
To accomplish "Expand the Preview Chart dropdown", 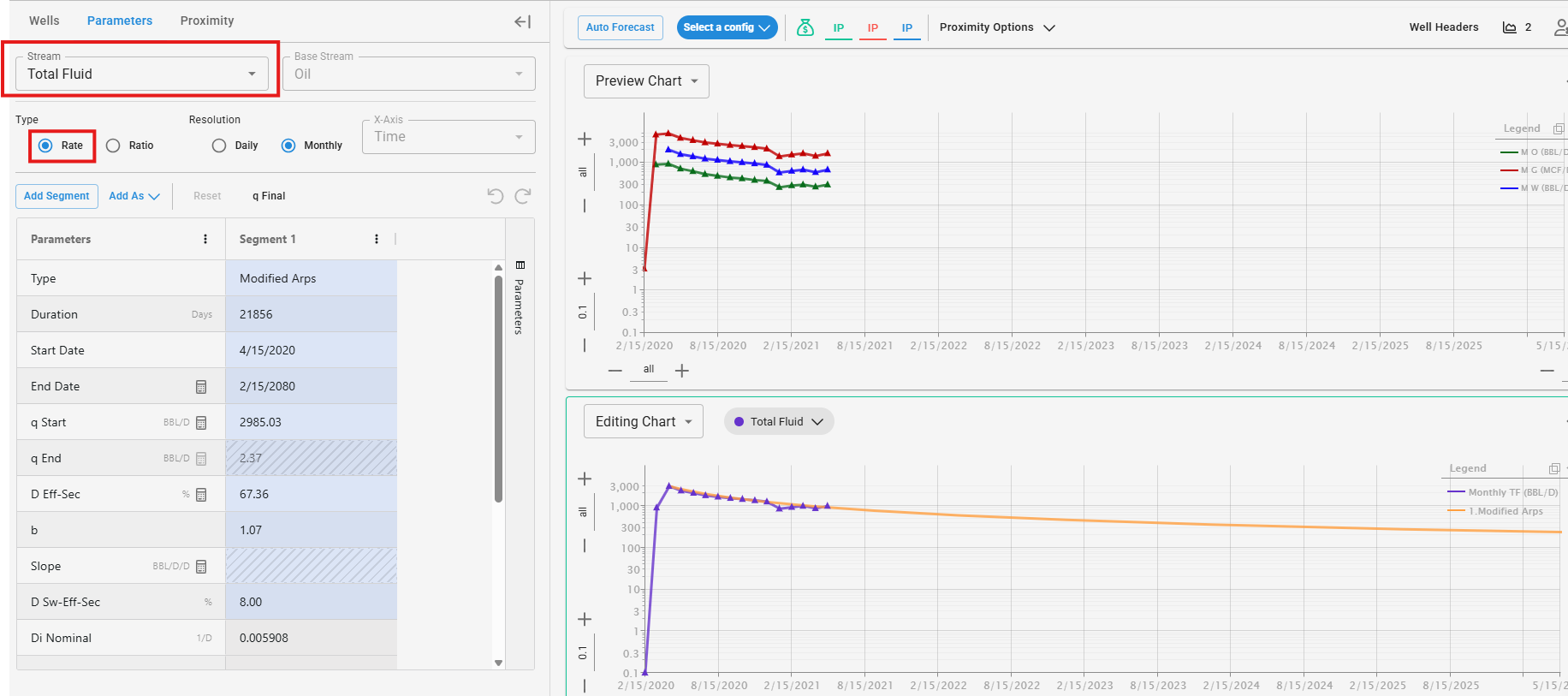I will pyautogui.click(x=646, y=81).
